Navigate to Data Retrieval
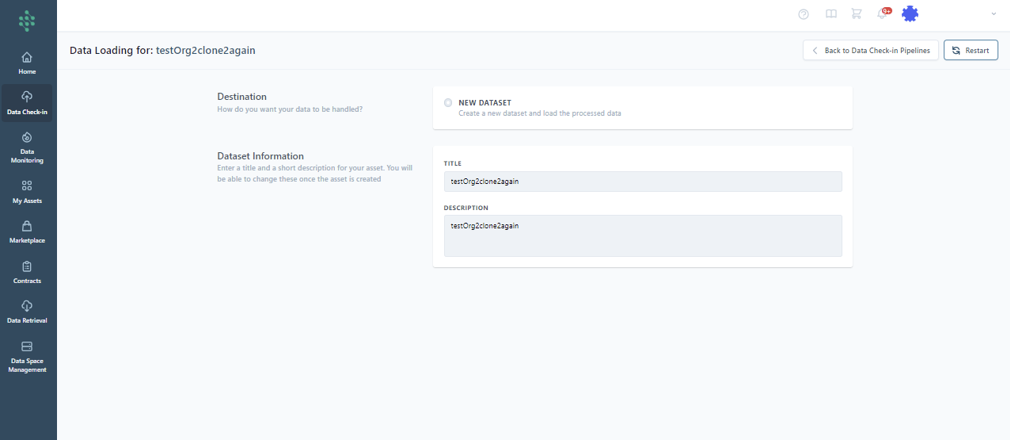Viewport: 1010px width, 441px height. [x=27, y=312]
